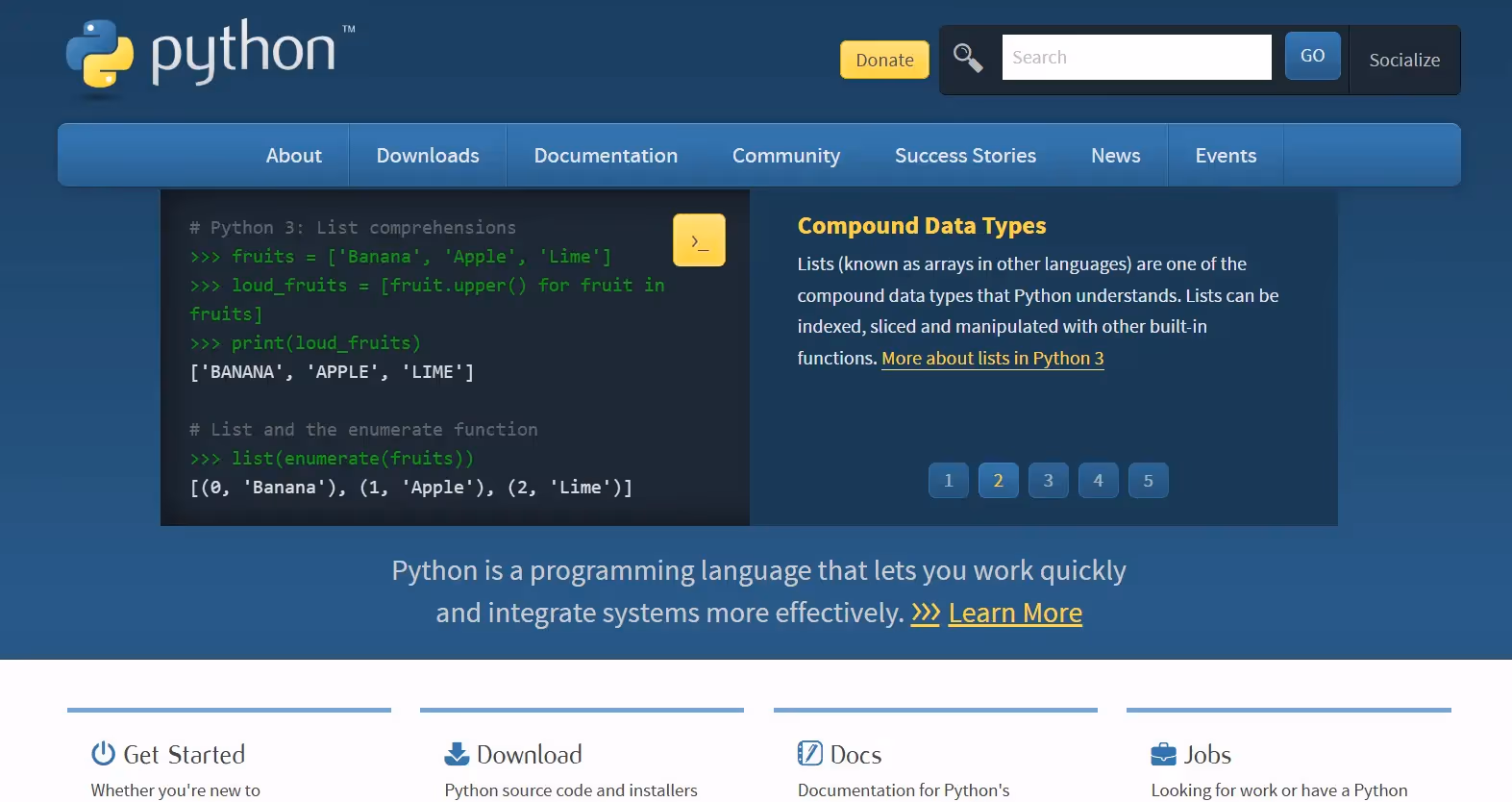Click the Get Started power icon
The width and height of the screenshot is (1512, 802).
click(x=103, y=754)
